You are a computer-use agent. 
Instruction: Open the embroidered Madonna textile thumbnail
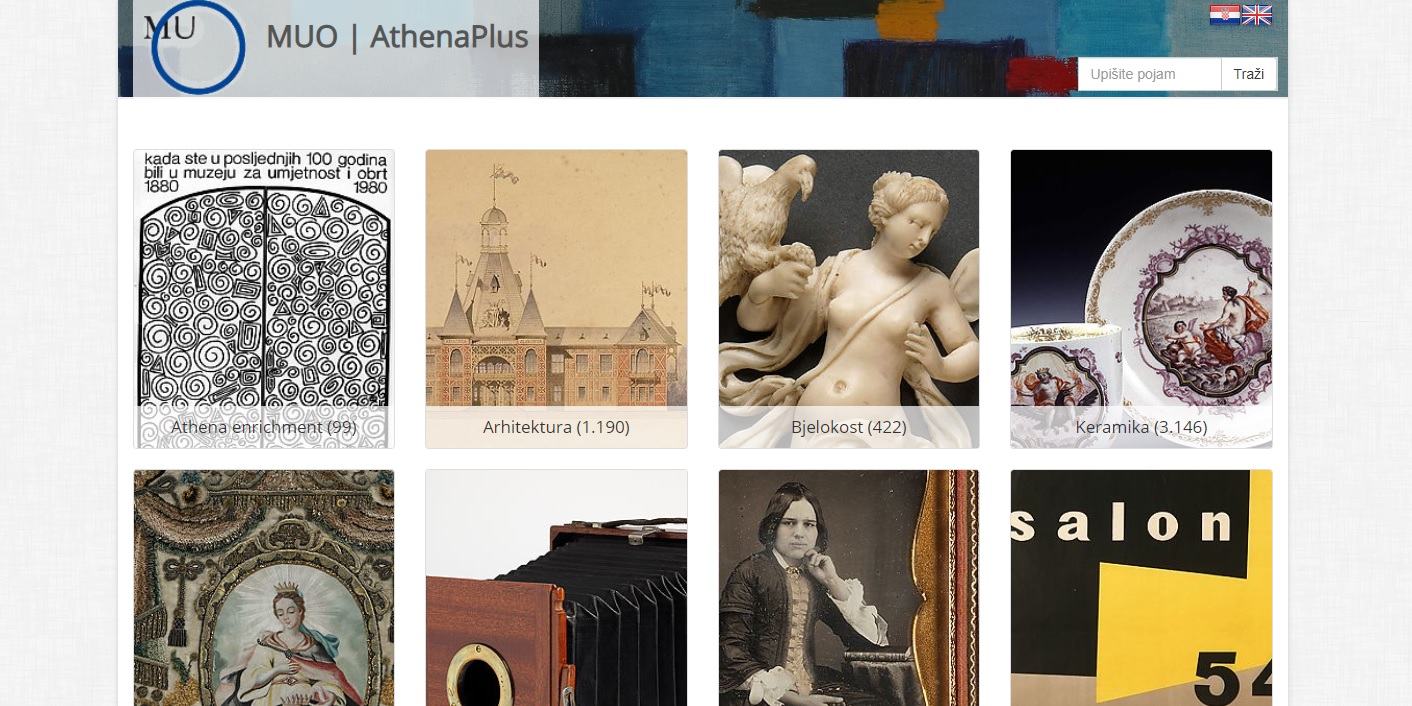tap(264, 588)
